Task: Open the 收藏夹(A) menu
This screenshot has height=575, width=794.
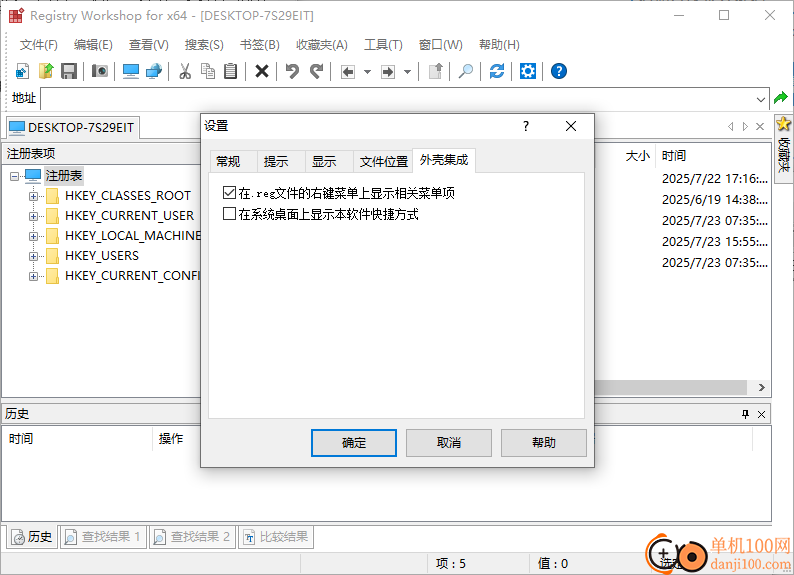Action: point(322,45)
